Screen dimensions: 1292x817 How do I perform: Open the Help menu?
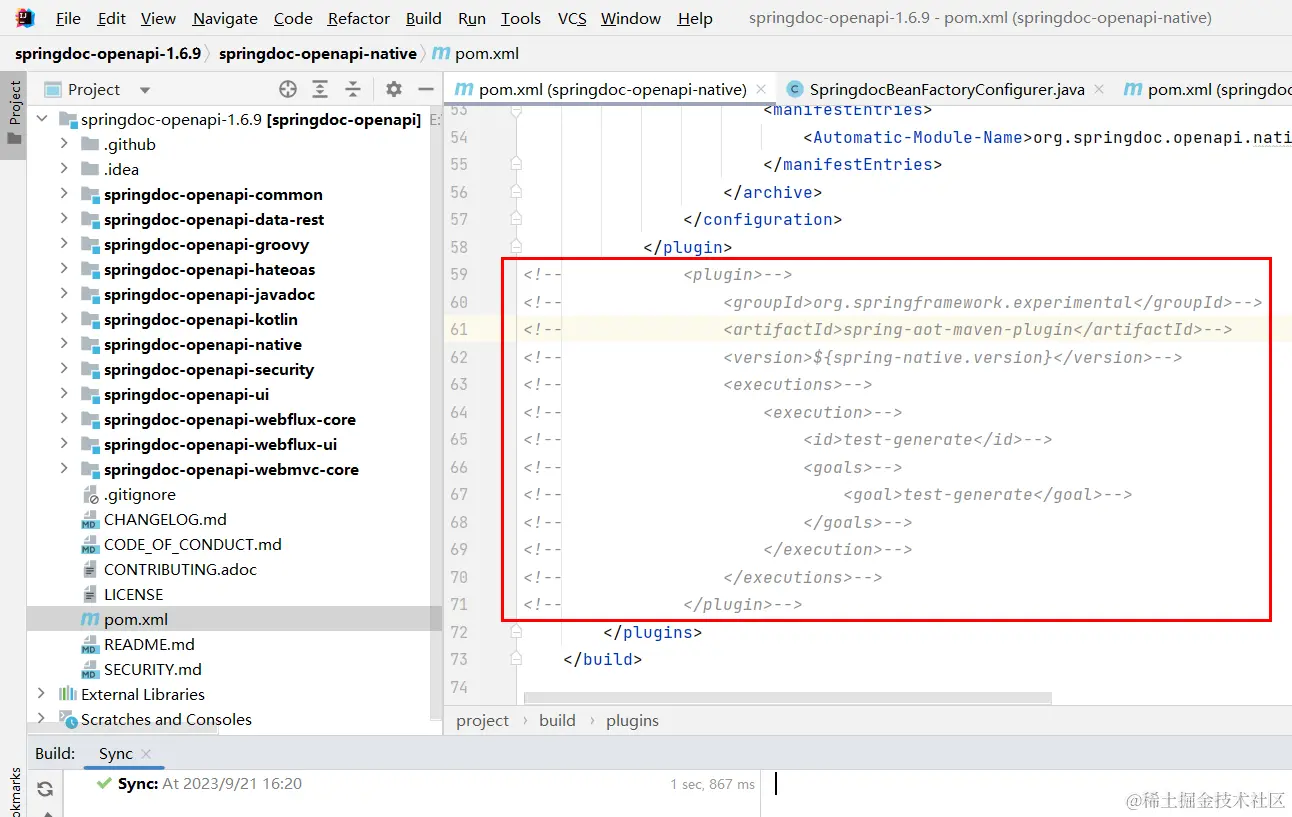(x=695, y=18)
